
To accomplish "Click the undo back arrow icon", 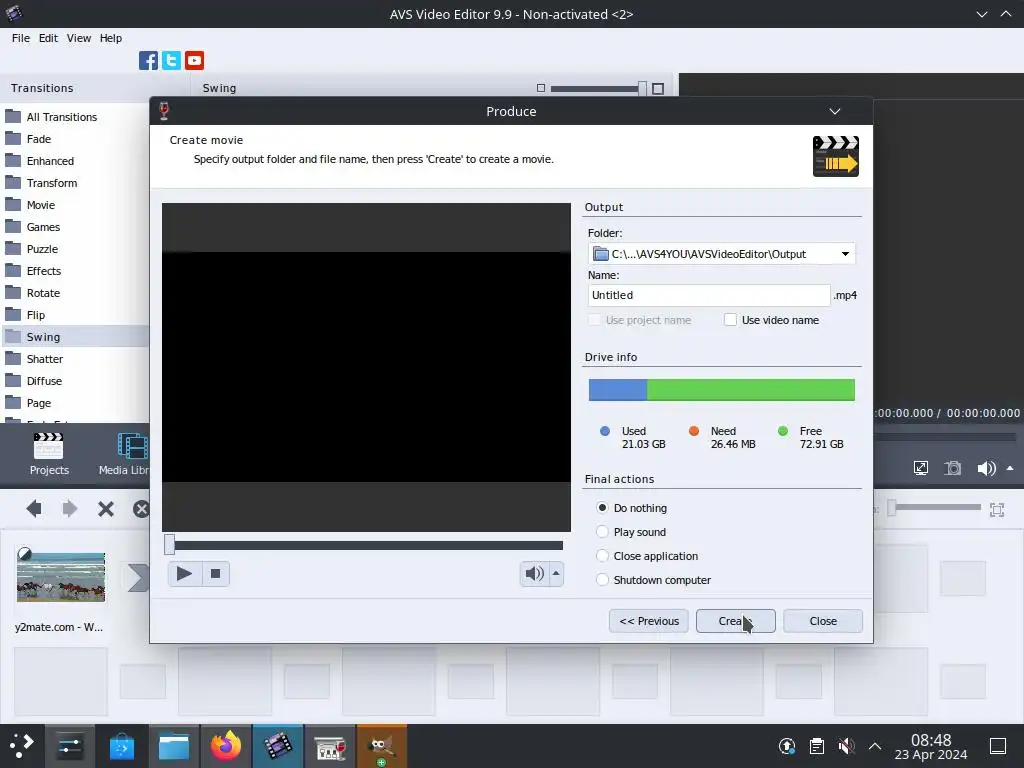I will pyautogui.click(x=34, y=509).
